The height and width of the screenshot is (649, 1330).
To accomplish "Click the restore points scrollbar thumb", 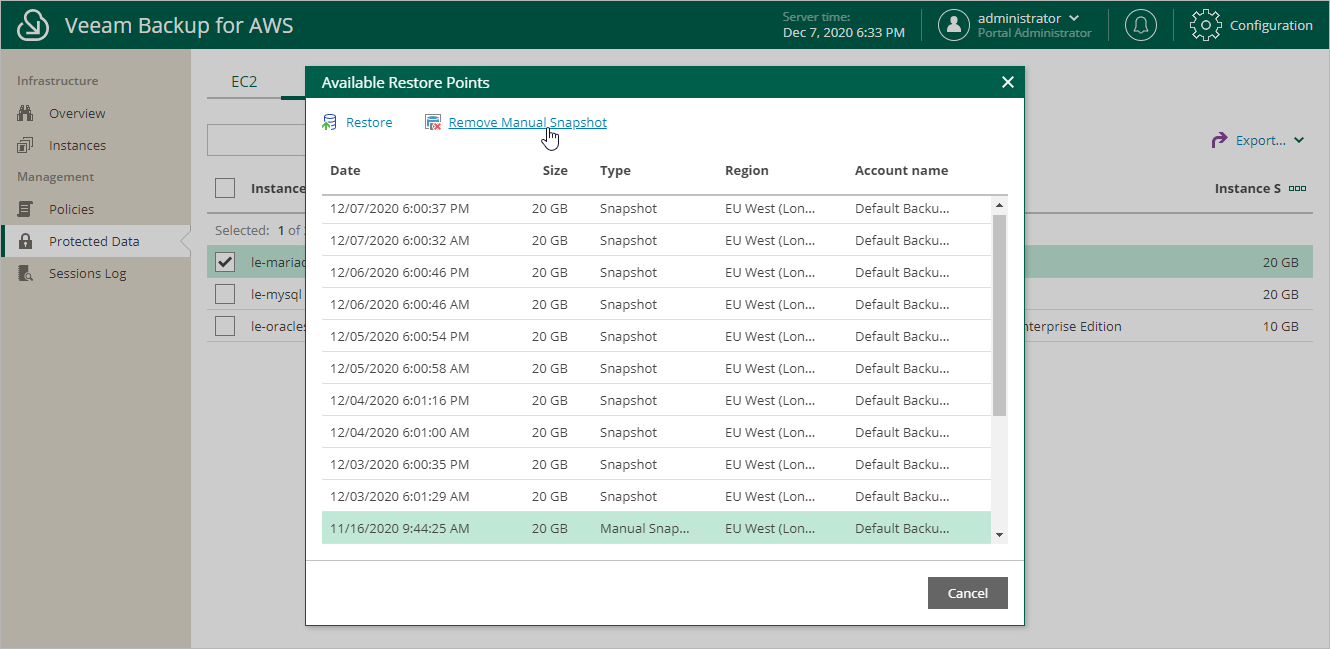I will tap(999, 315).
